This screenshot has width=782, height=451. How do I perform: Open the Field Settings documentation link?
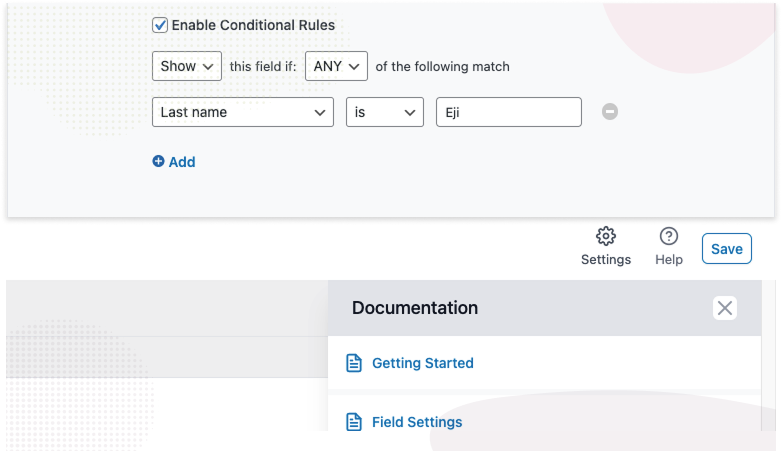click(x=417, y=422)
